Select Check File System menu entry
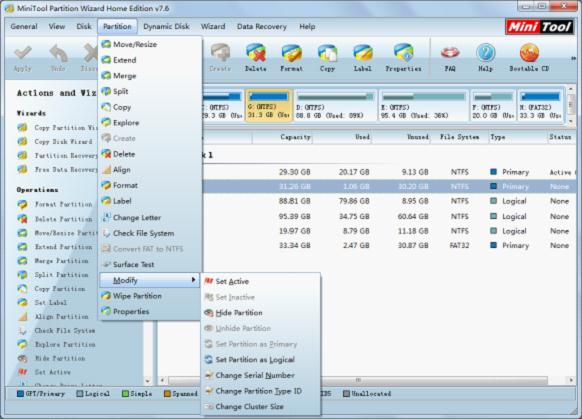Viewport: 582px width, 419px height. pyautogui.click(x=150, y=233)
